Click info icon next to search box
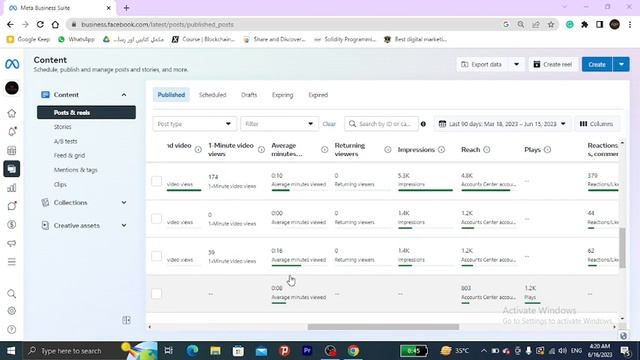This screenshot has width=640, height=360. pos(423,124)
